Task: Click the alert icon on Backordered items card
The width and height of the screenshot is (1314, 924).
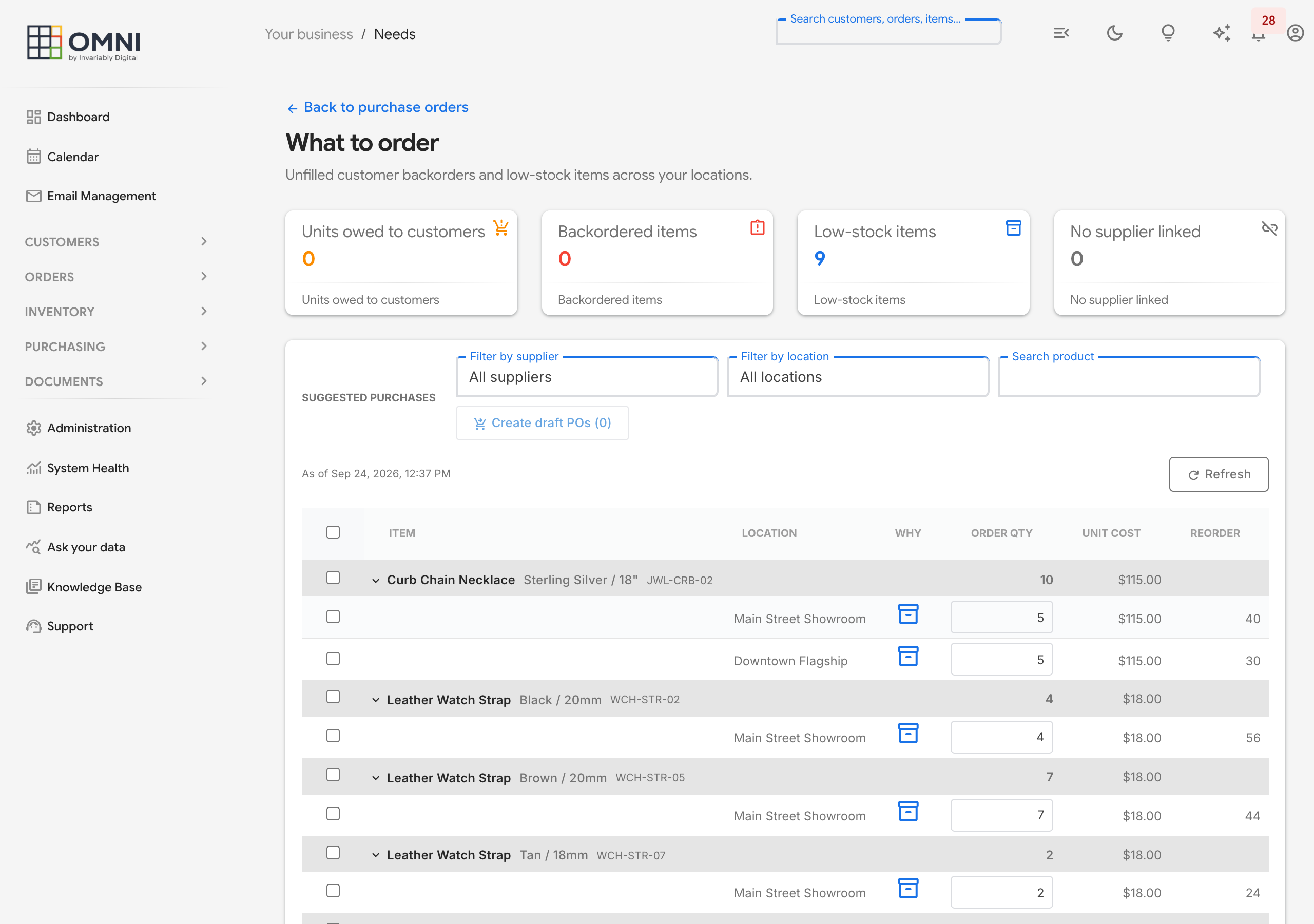Action: point(757,228)
